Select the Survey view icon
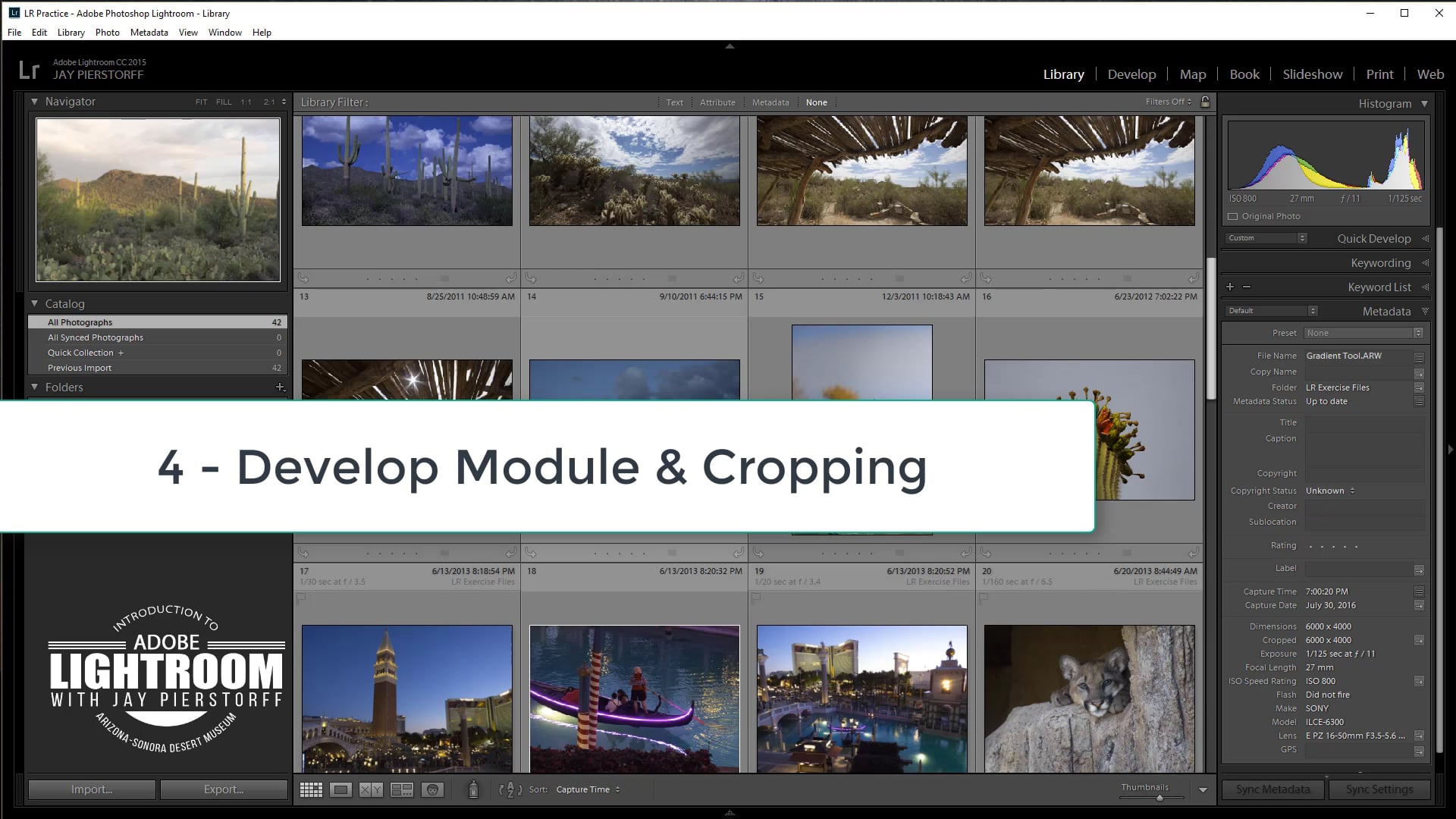This screenshot has width=1456, height=819. (402, 789)
